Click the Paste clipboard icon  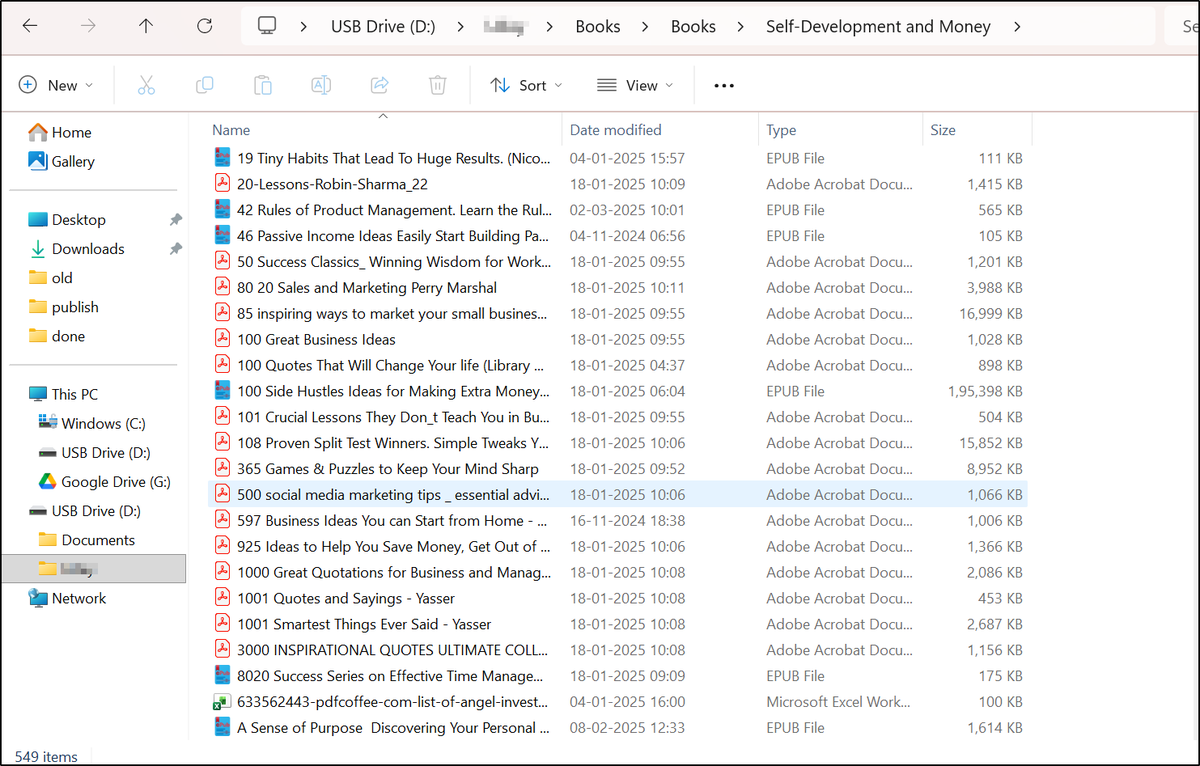pos(263,86)
